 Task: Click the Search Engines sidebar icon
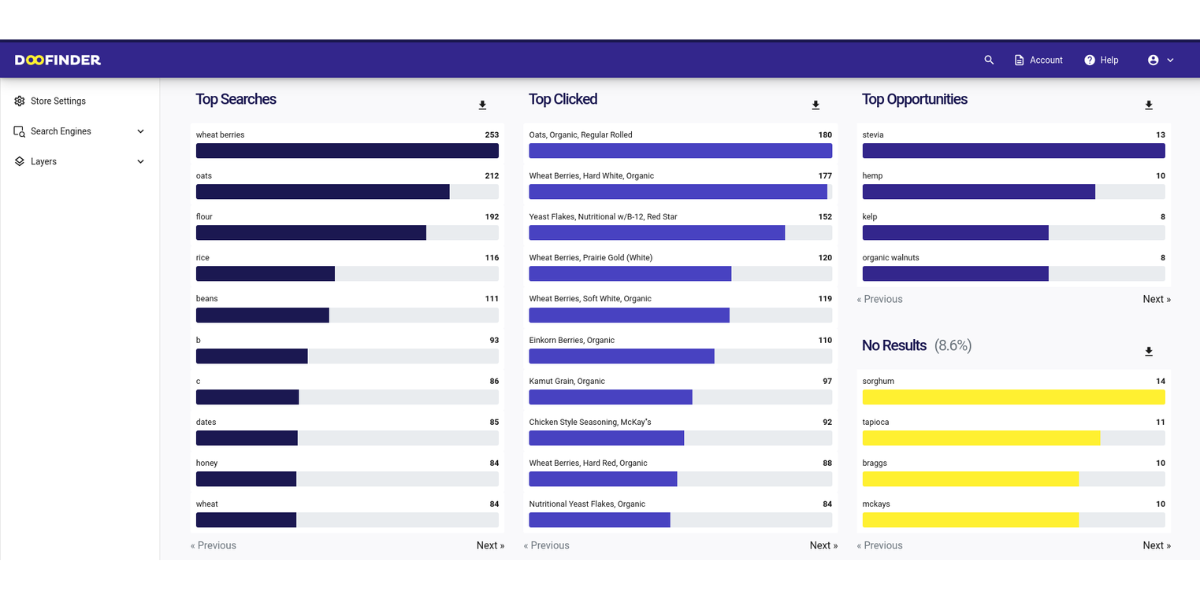tap(19, 131)
